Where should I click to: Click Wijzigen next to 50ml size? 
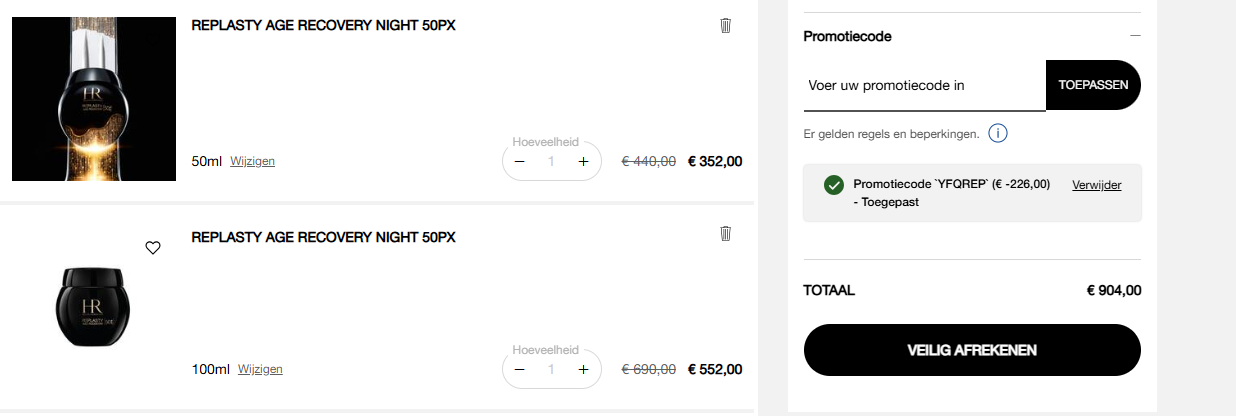252,161
